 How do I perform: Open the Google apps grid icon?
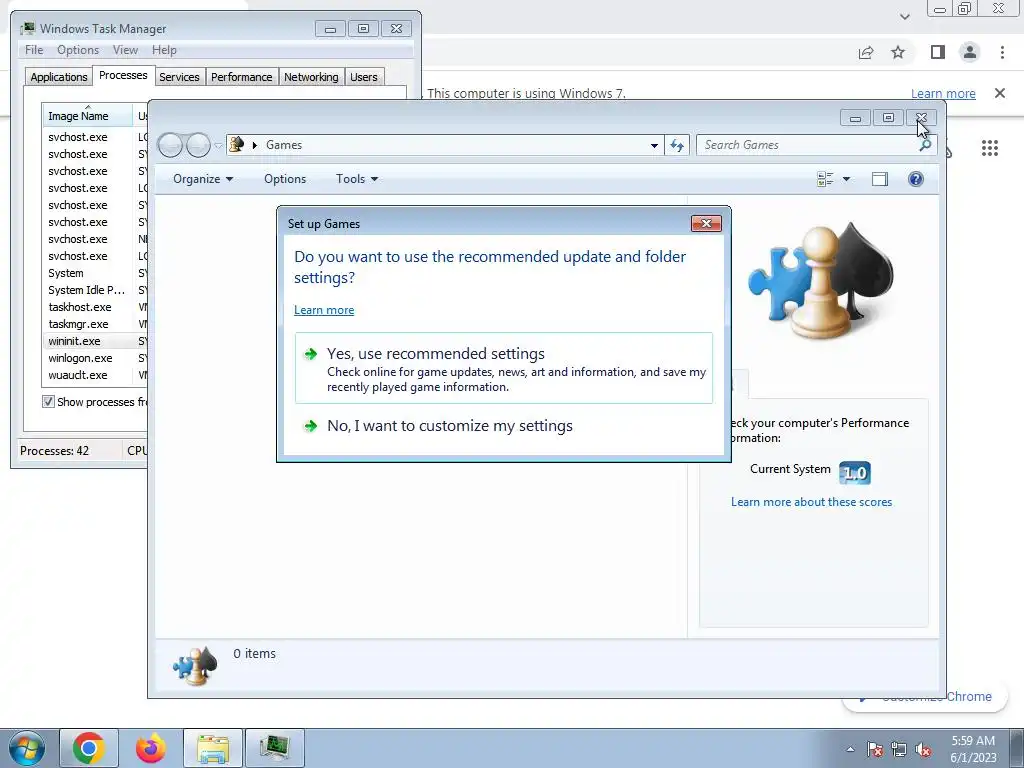click(x=990, y=148)
